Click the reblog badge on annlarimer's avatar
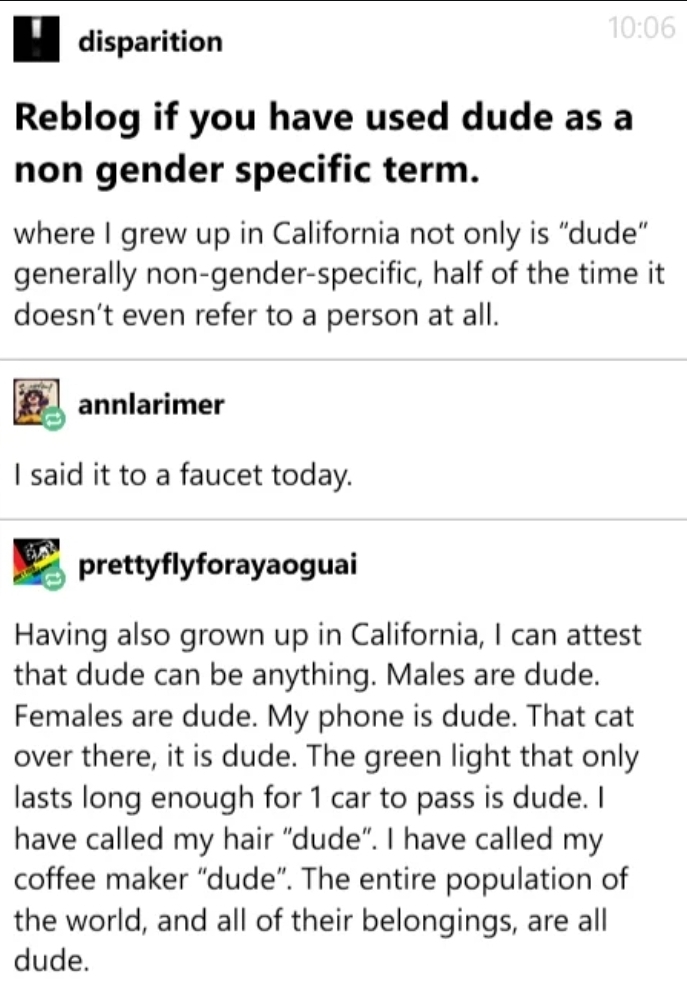The height and width of the screenshot is (987, 687). [x=54, y=421]
